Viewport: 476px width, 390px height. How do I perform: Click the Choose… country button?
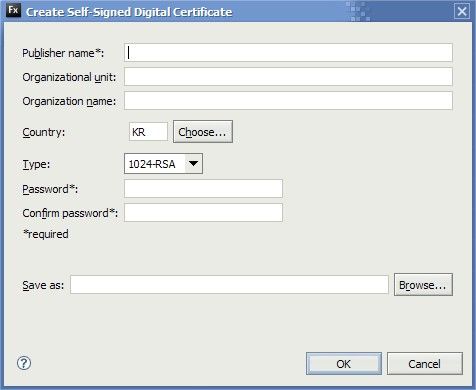[x=203, y=132]
